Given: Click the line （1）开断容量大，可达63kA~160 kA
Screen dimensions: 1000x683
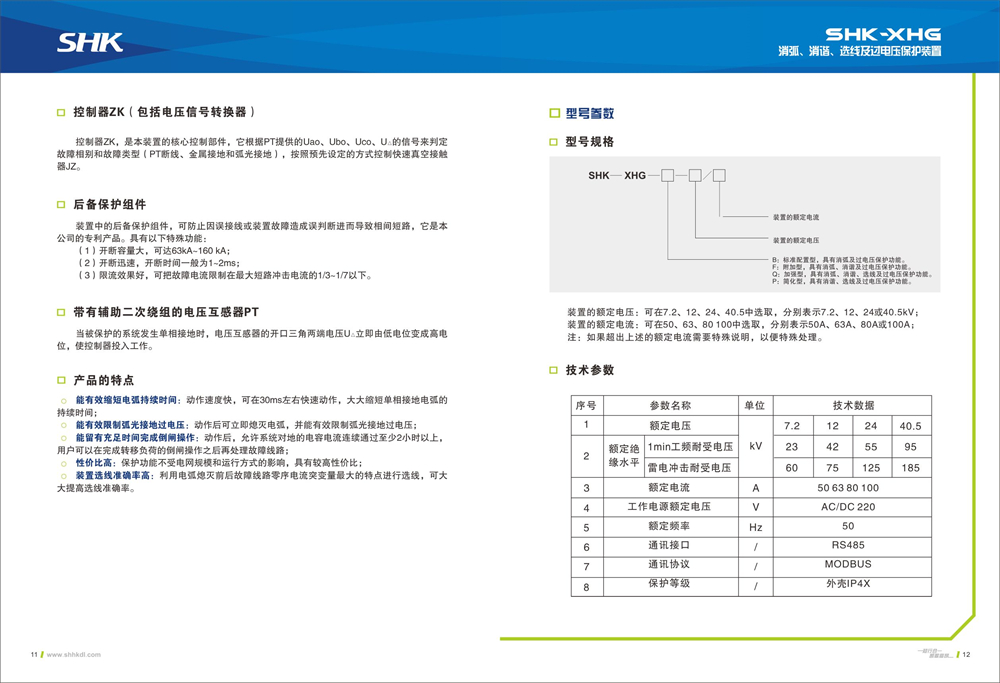Looking at the screenshot, I should point(153,251).
